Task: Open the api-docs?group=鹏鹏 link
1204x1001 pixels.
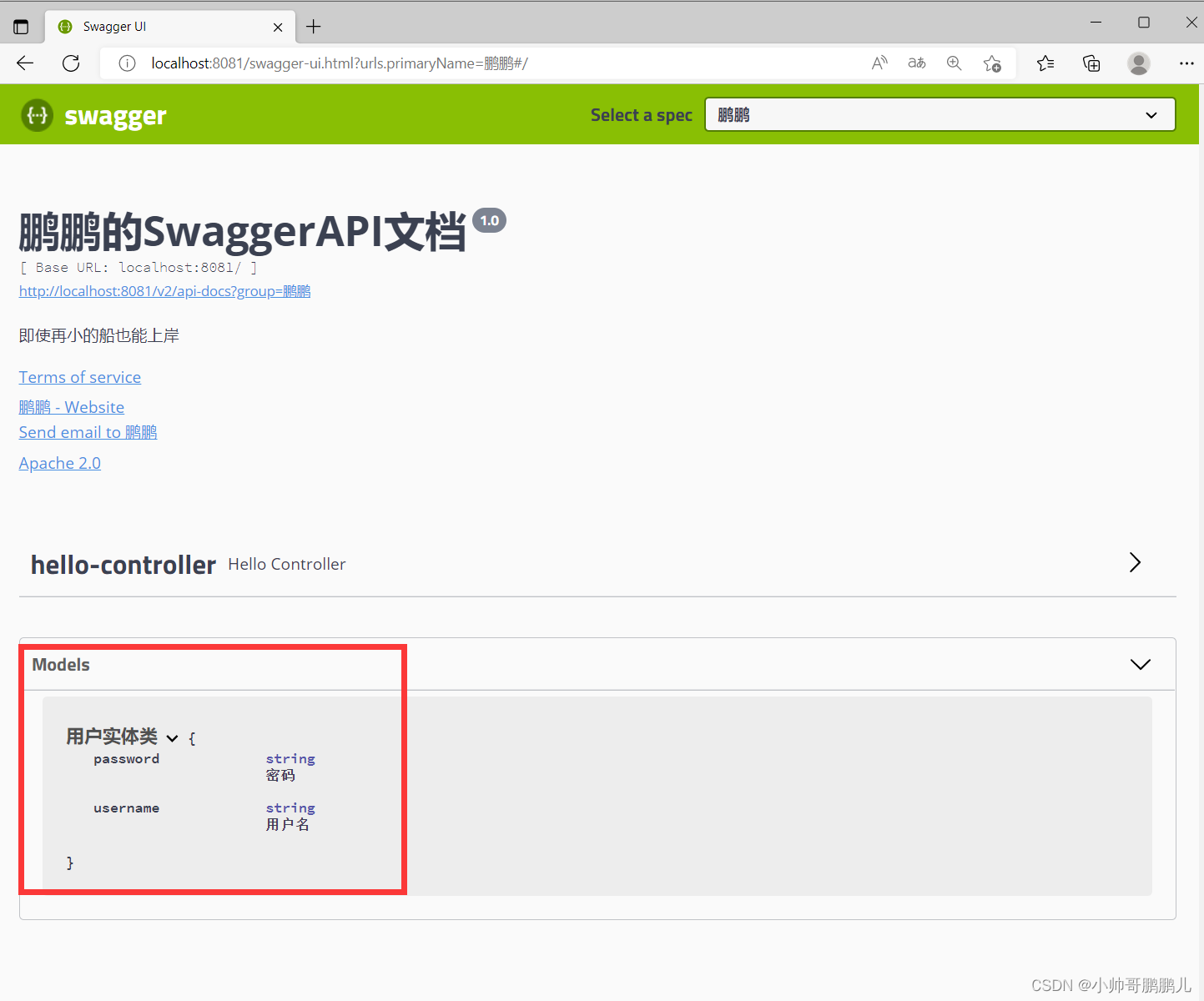Action: 164,291
